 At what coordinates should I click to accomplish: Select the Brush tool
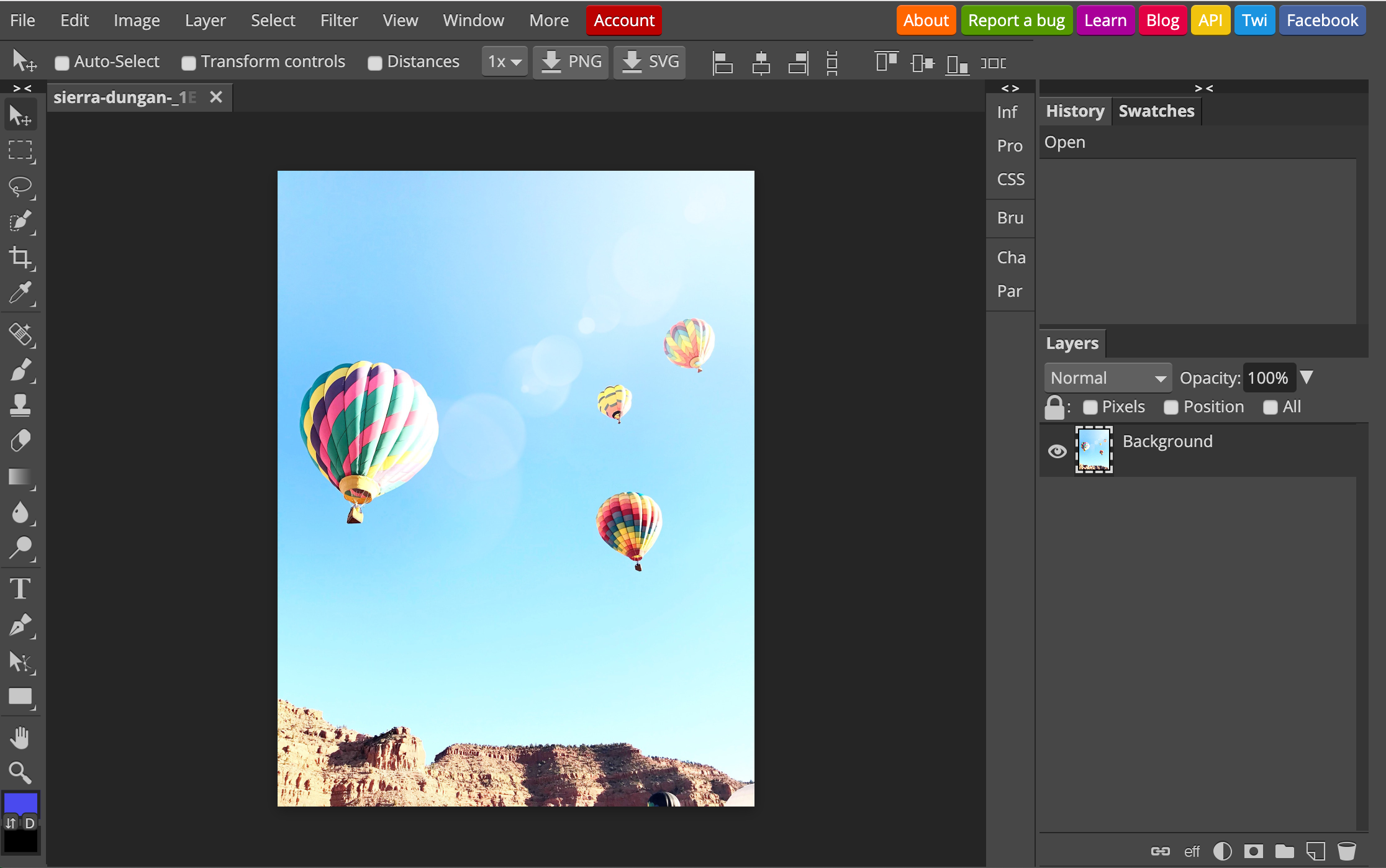click(20, 370)
